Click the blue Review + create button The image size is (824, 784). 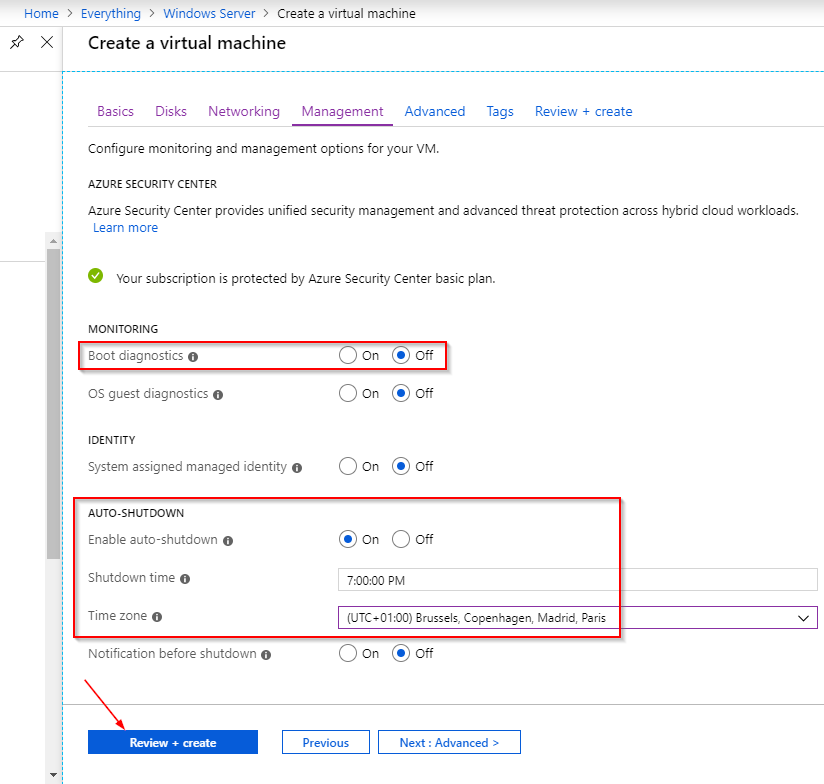[x=173, y=742]
